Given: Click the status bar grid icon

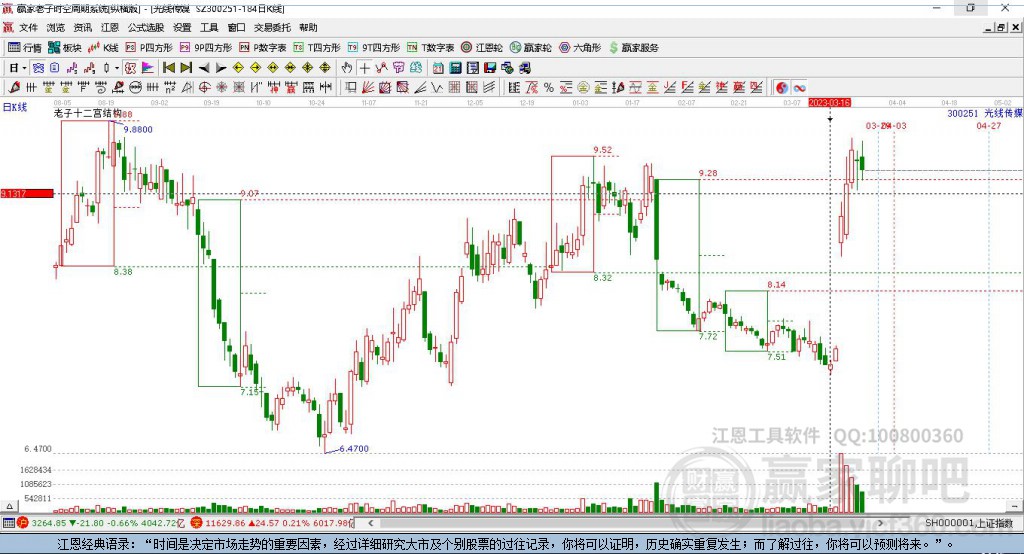Looking at the screenshot, I should pos(8,523).
